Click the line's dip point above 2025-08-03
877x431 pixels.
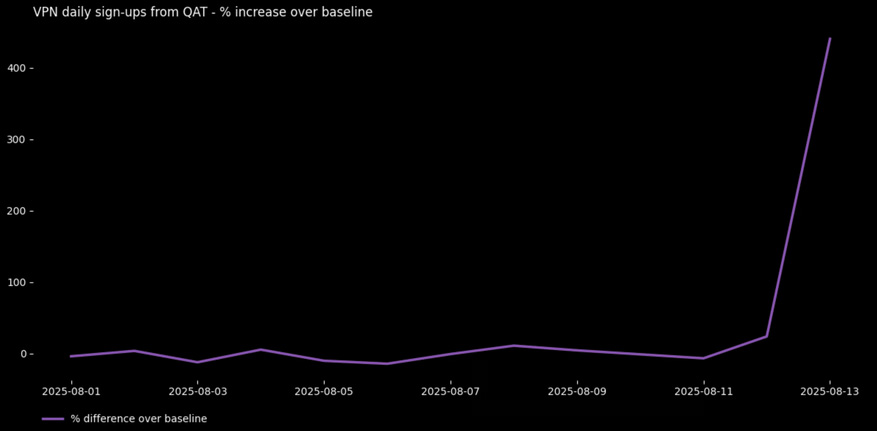point(197,362)
